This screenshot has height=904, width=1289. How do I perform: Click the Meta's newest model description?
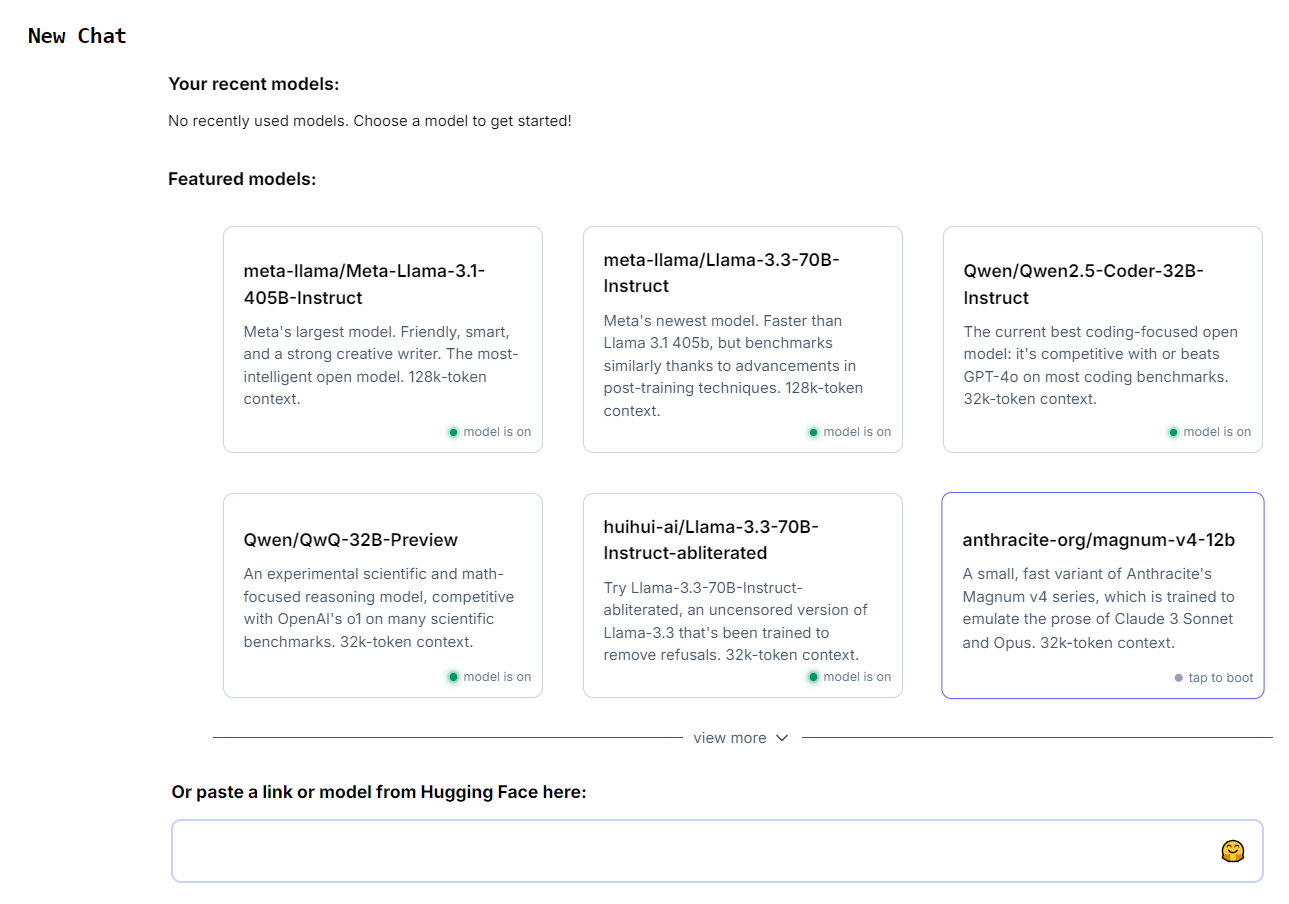[x=733, y=365]
